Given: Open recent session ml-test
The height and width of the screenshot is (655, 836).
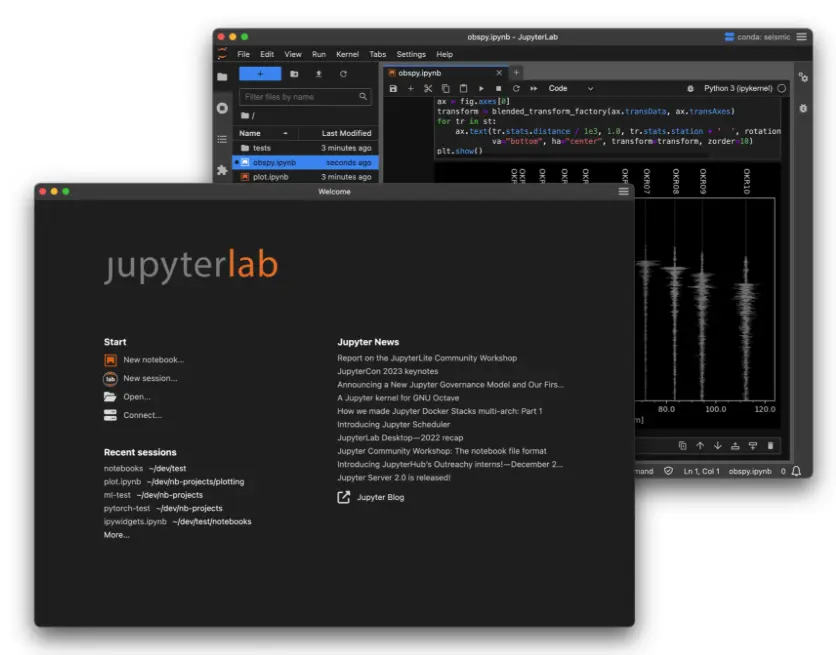Looking at the screenshot, I should [x=153, y=495].
